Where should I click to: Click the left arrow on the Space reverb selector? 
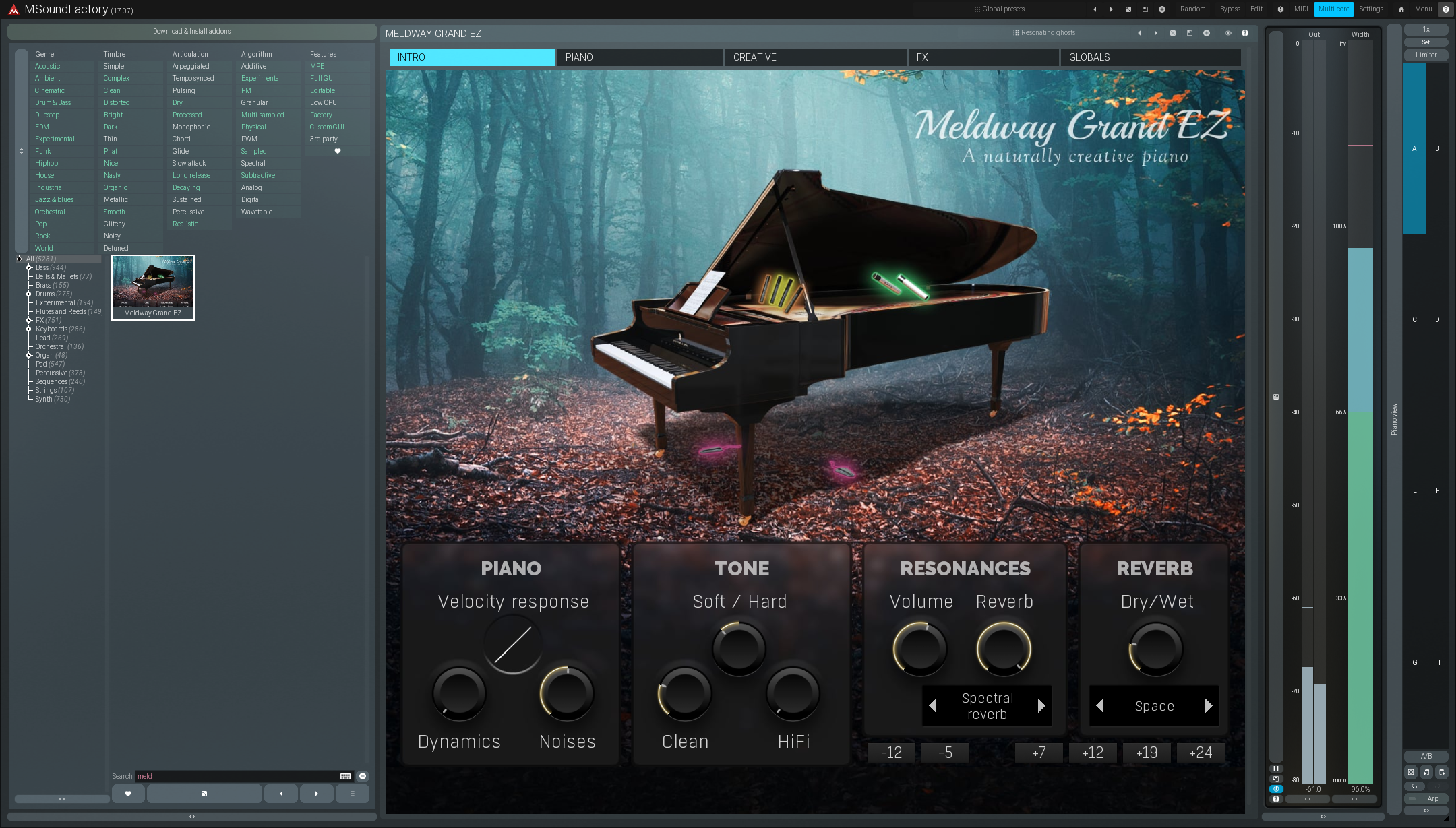[1099, 706]
